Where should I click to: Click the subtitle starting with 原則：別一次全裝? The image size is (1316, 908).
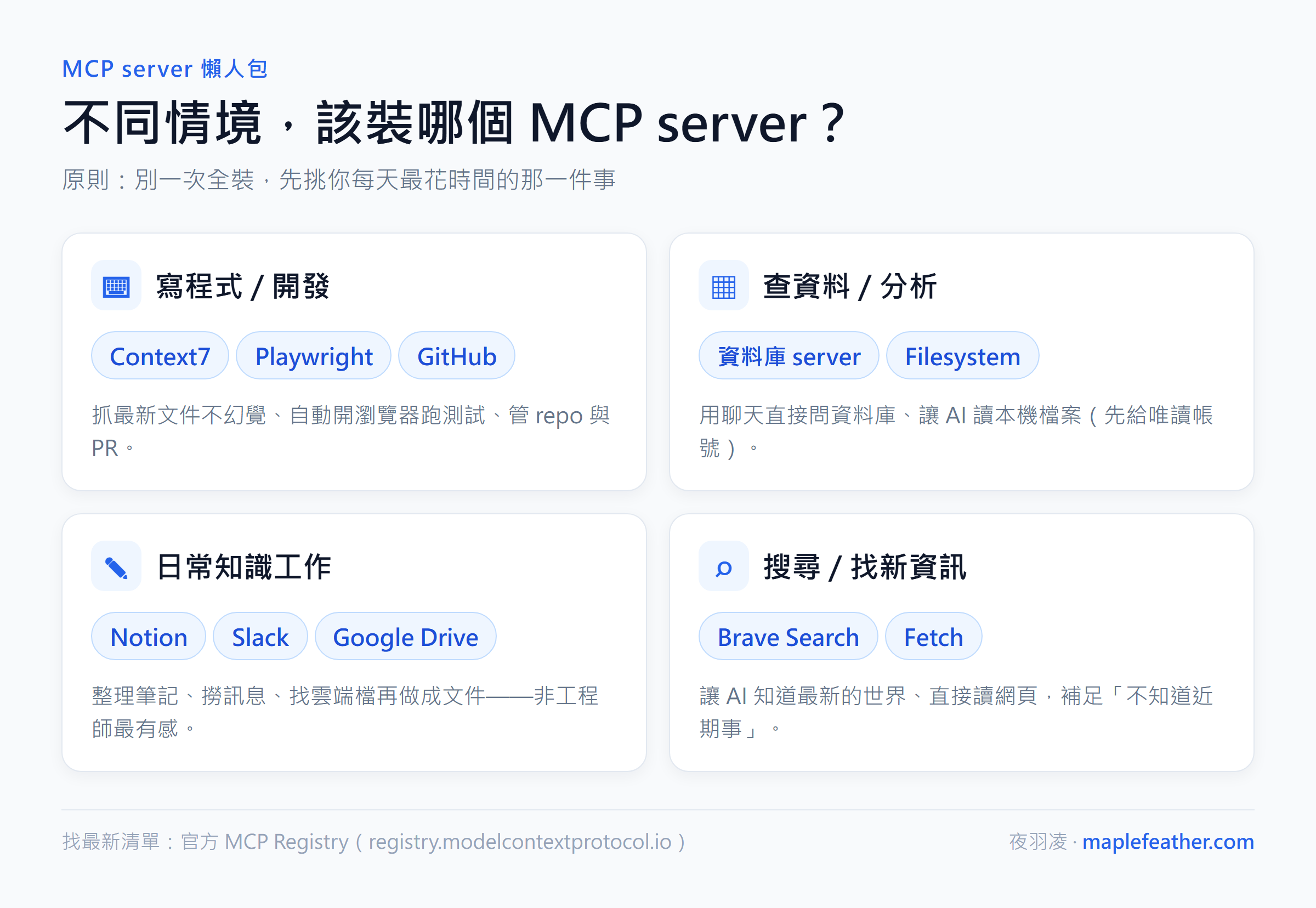[x=338, y=180]
